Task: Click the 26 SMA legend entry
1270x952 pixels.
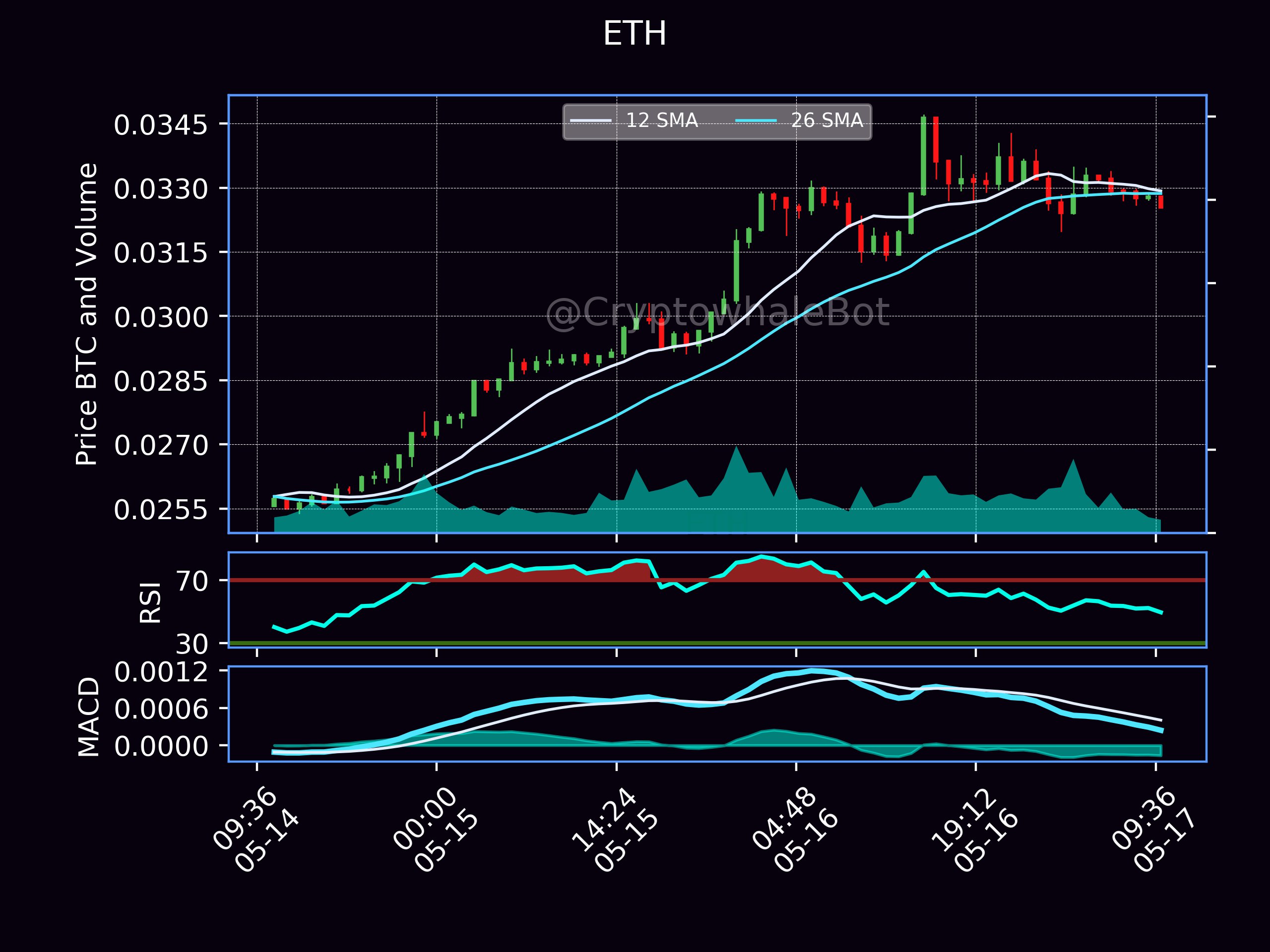Action: pyautogui.click(x=799, y=120)
